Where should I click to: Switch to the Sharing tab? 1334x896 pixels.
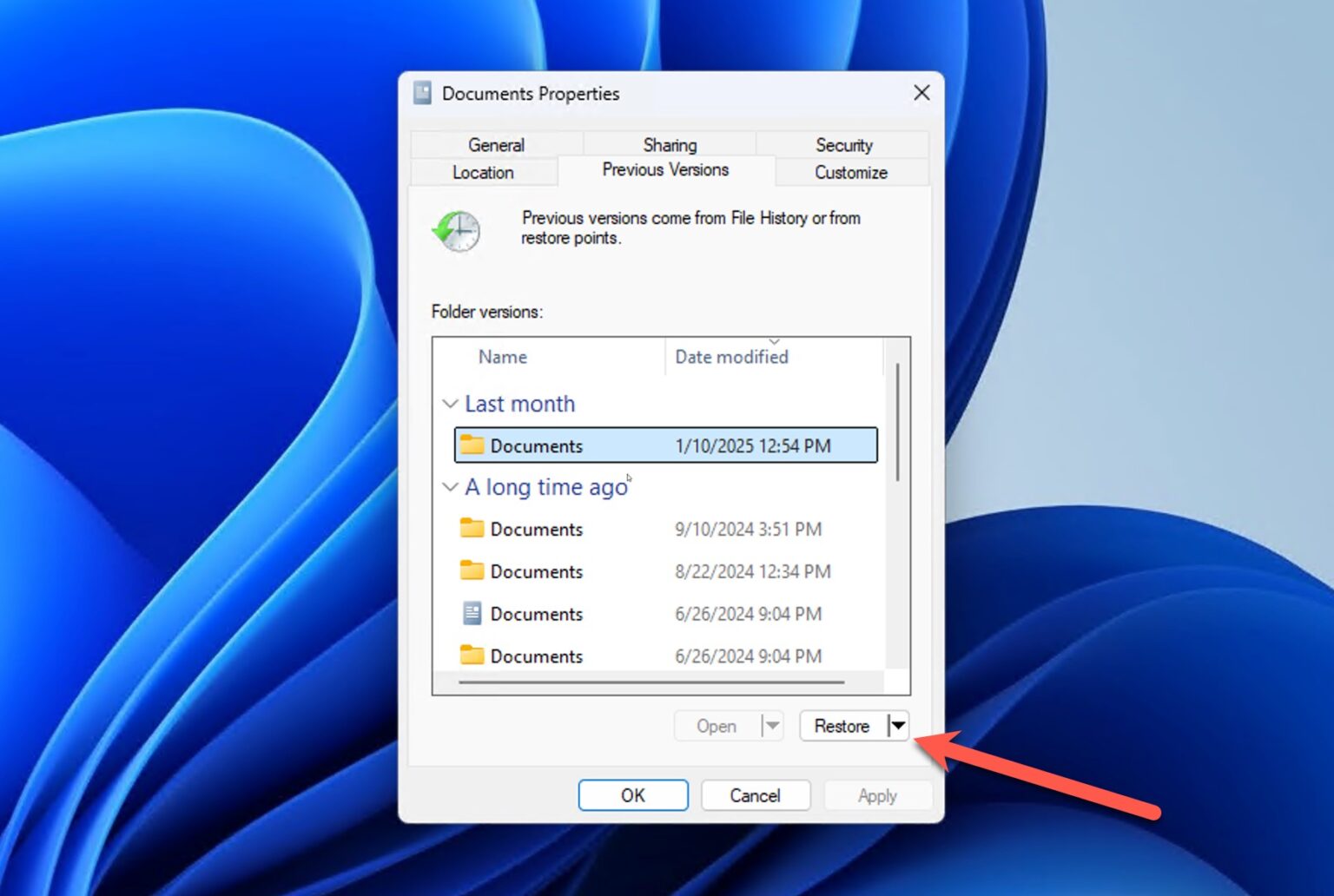(x=669, y=144)
